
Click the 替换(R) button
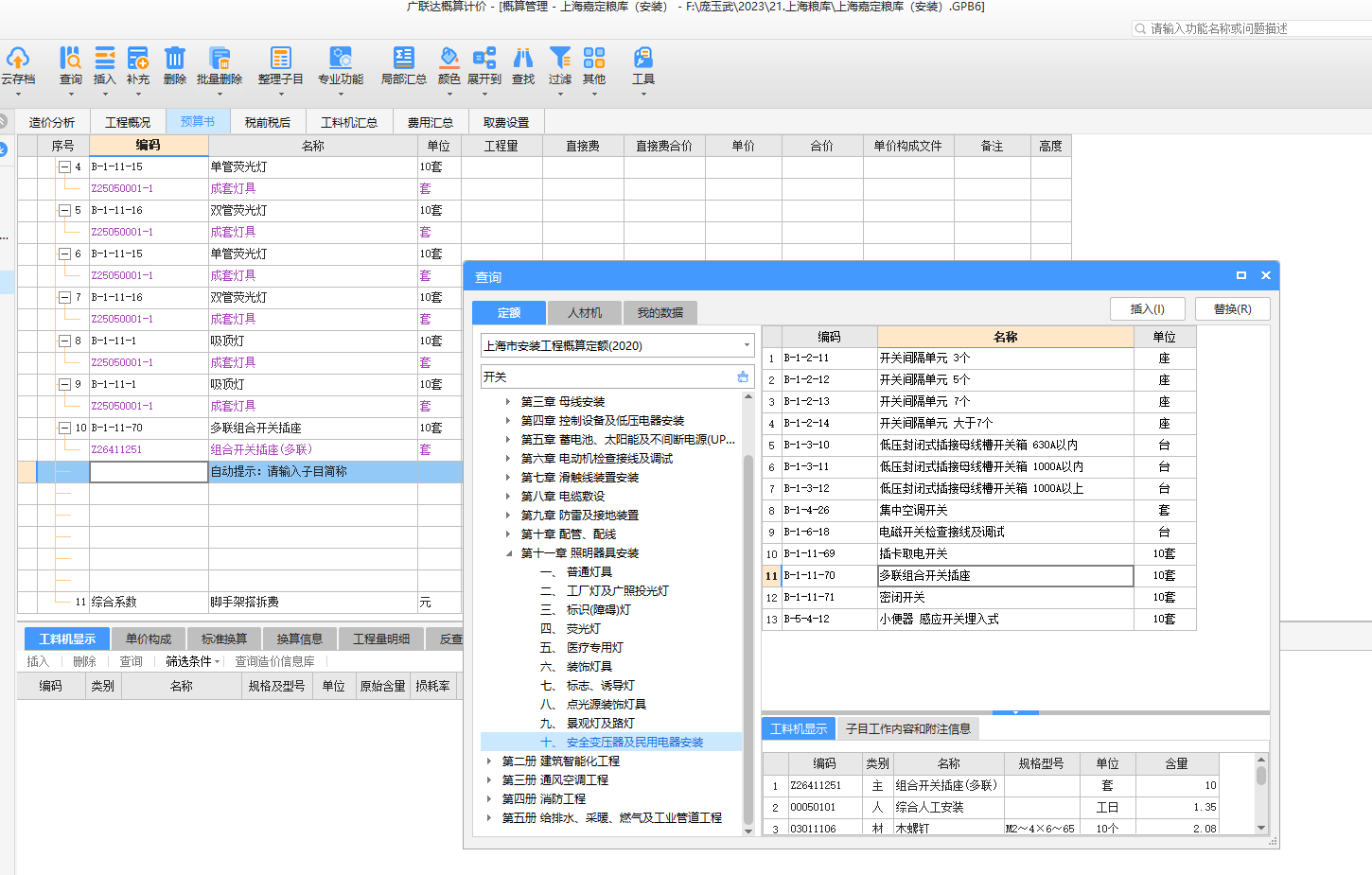click(x=1233, y=308)
